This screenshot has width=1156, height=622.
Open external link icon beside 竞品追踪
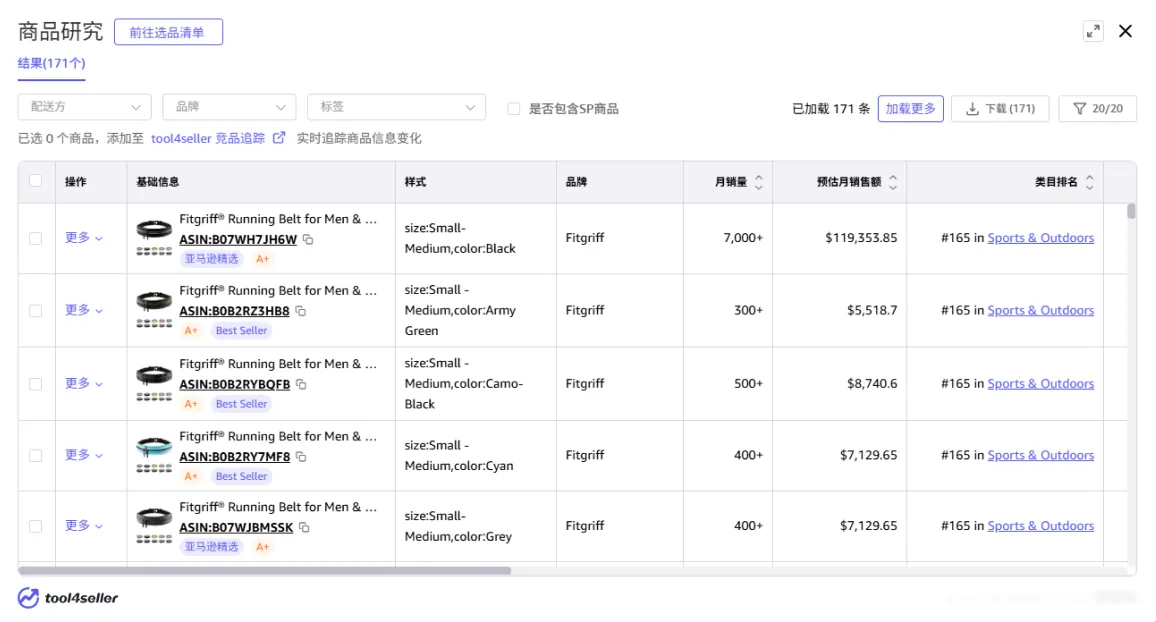click(x=279, y=138)
